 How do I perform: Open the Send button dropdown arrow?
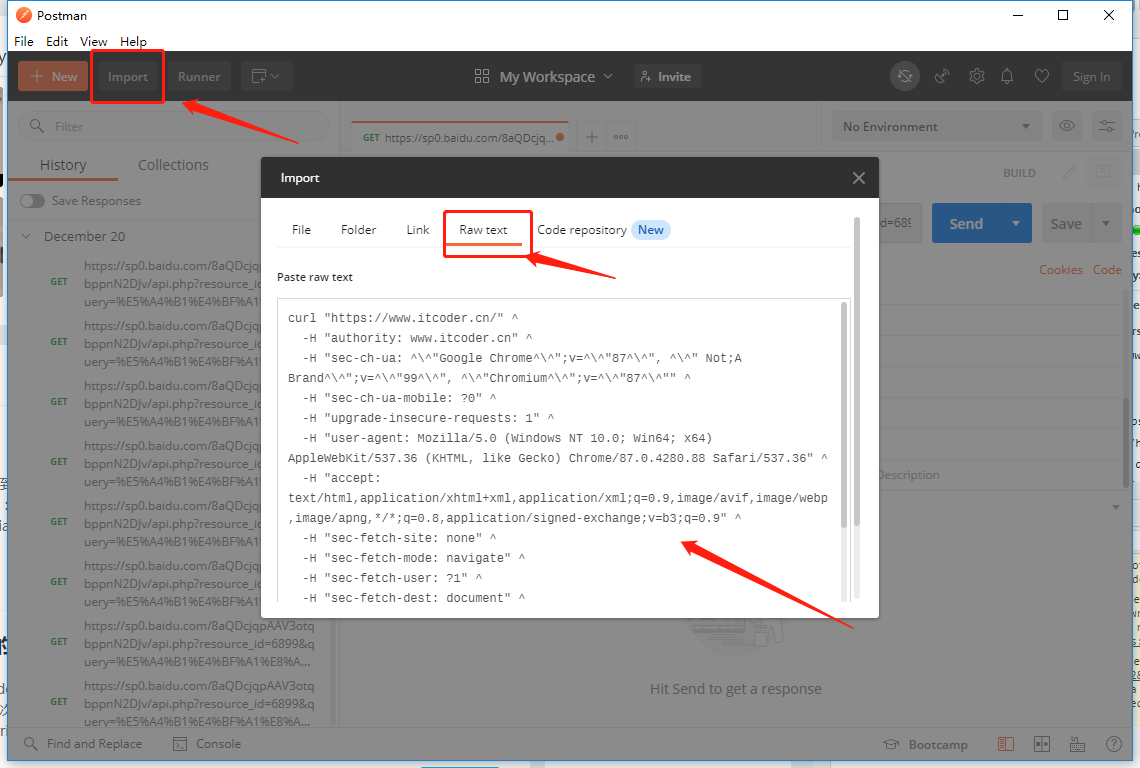1016,224
